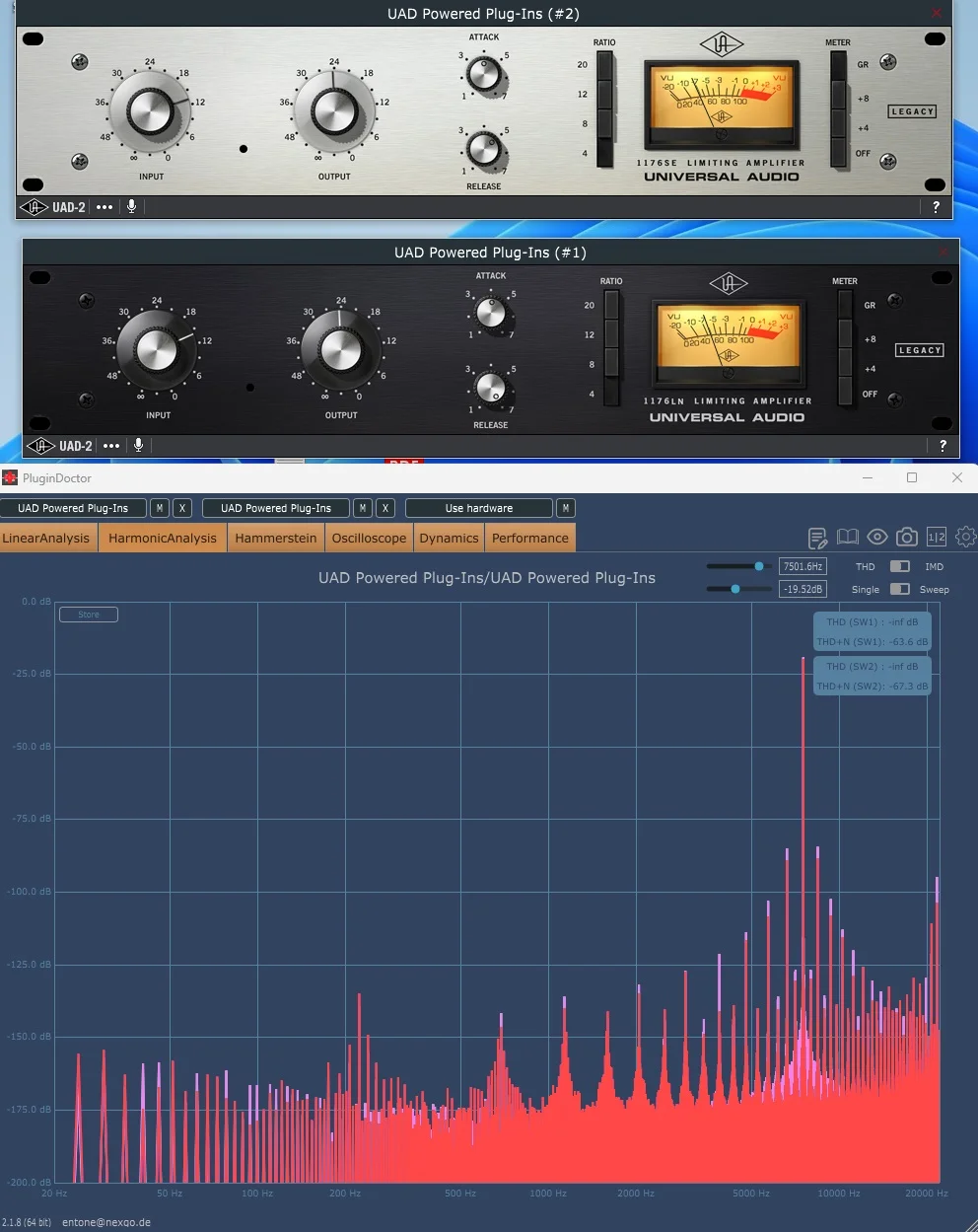Viewport: 978px width, 1232px height.
Task: Click the Store button on the graph
Action: coord(89,615)
